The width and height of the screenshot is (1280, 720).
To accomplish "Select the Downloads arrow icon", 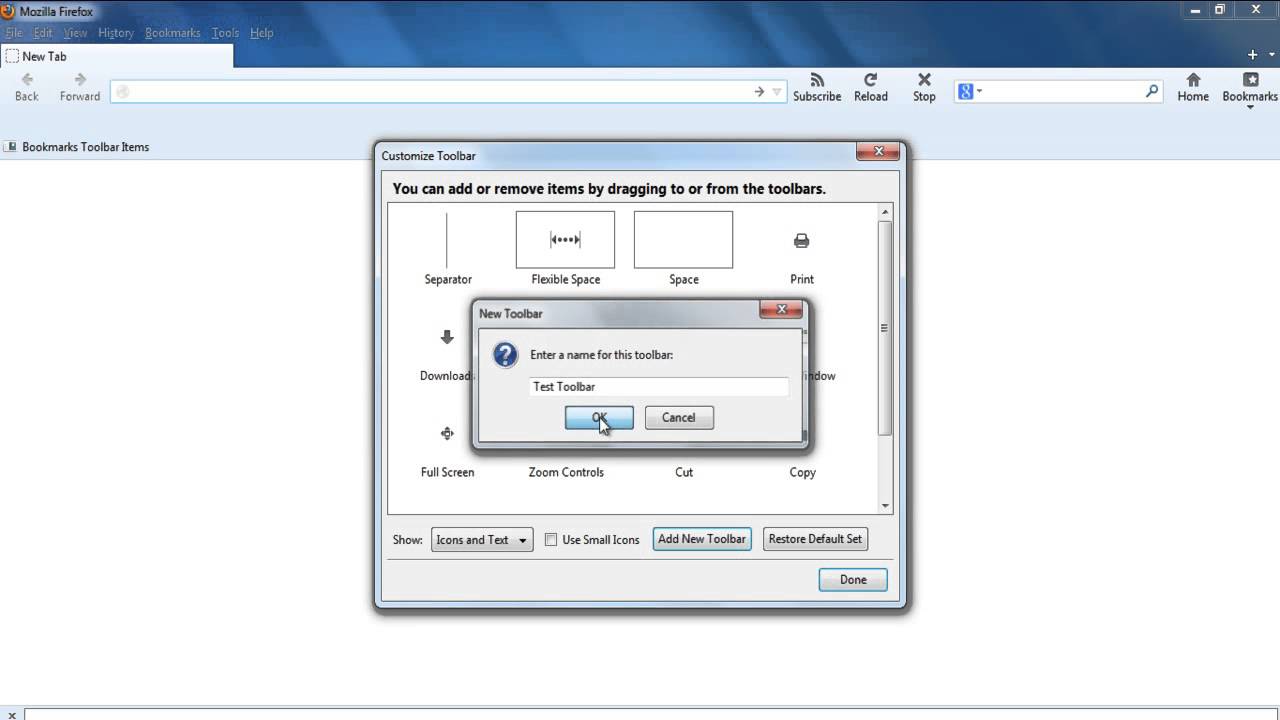I will [x=447, y=338].
